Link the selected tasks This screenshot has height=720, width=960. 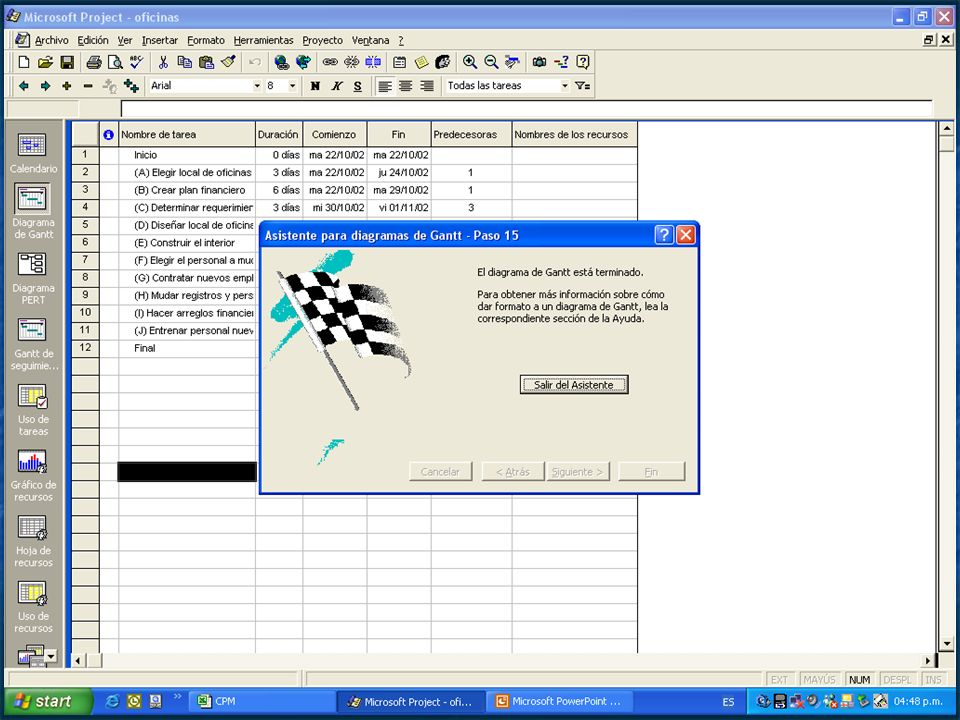coord(330,62)
